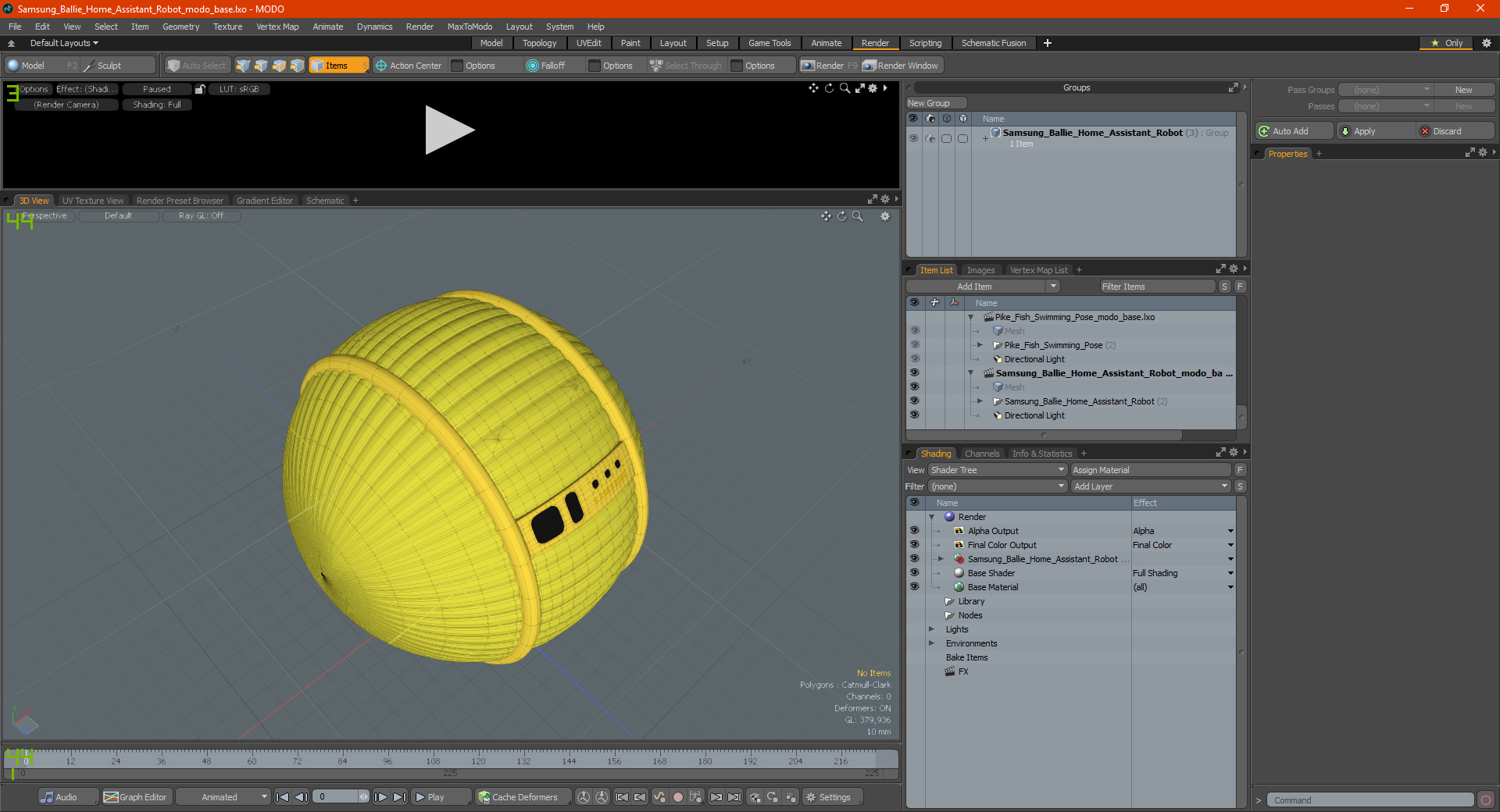Screen dimensions: 1500x812
Task: Click 3D viewport gear settings icon
Action: click(885, 216)
